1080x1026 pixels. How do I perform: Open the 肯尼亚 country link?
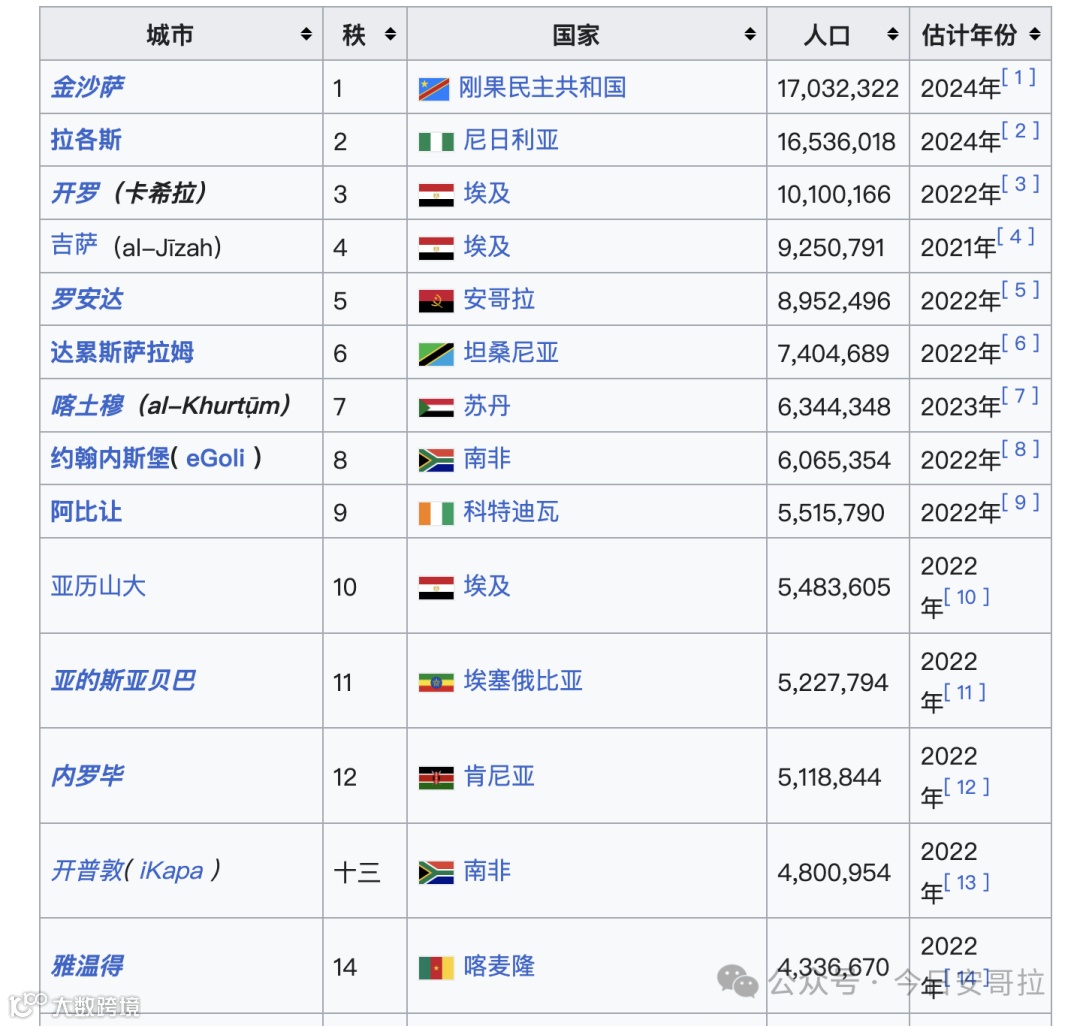(x=499, y=776)
